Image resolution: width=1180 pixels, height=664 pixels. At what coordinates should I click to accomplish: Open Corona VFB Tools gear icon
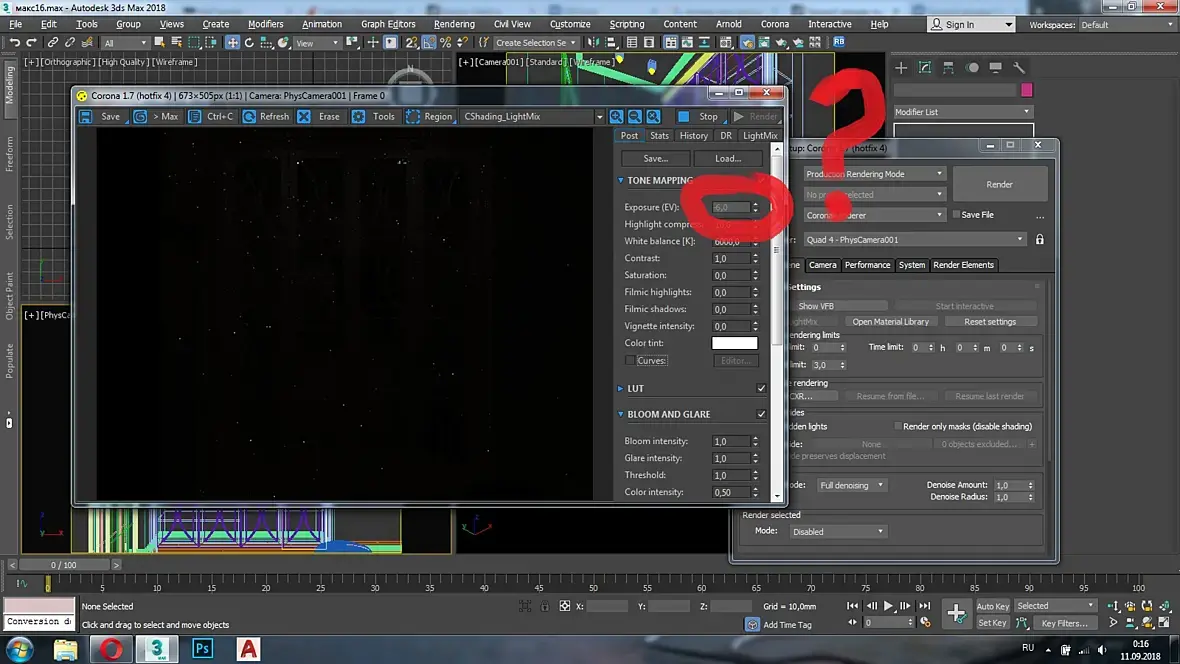(358, 117)
